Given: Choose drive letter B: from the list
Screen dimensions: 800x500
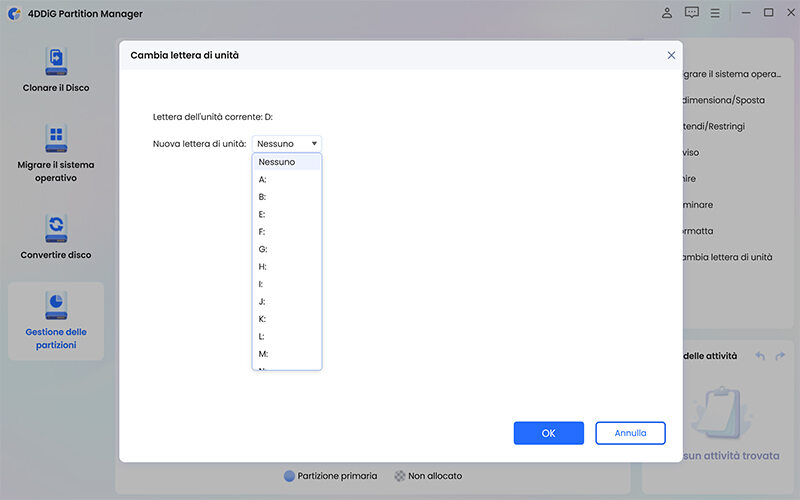Looking at the screenshot, I should tap(287, 196).
